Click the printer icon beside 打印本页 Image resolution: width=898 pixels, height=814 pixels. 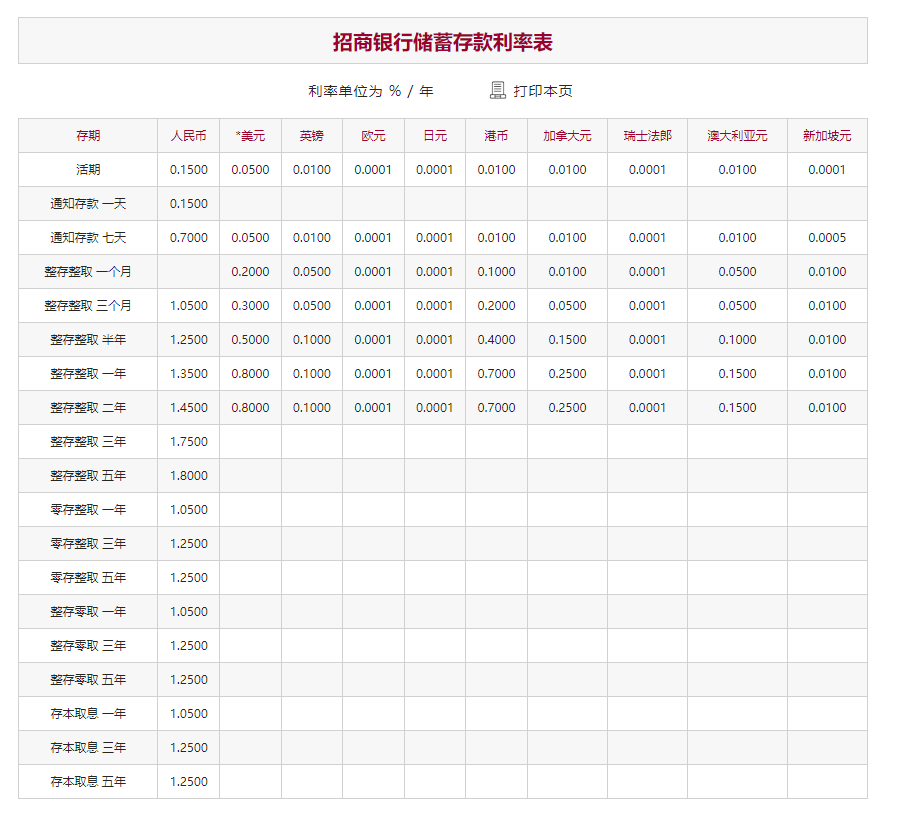pyautogui.click(x=498, y=91)
